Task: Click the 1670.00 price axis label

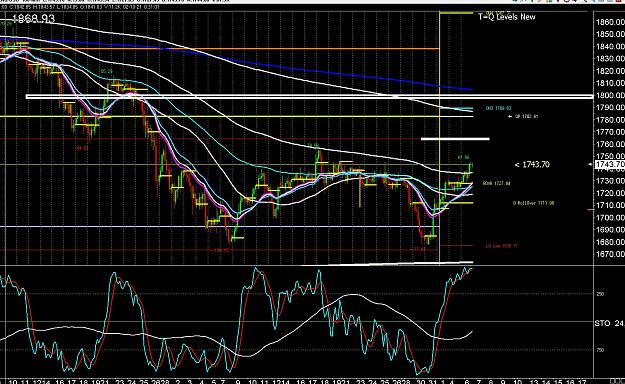Action: pos(610,254)
